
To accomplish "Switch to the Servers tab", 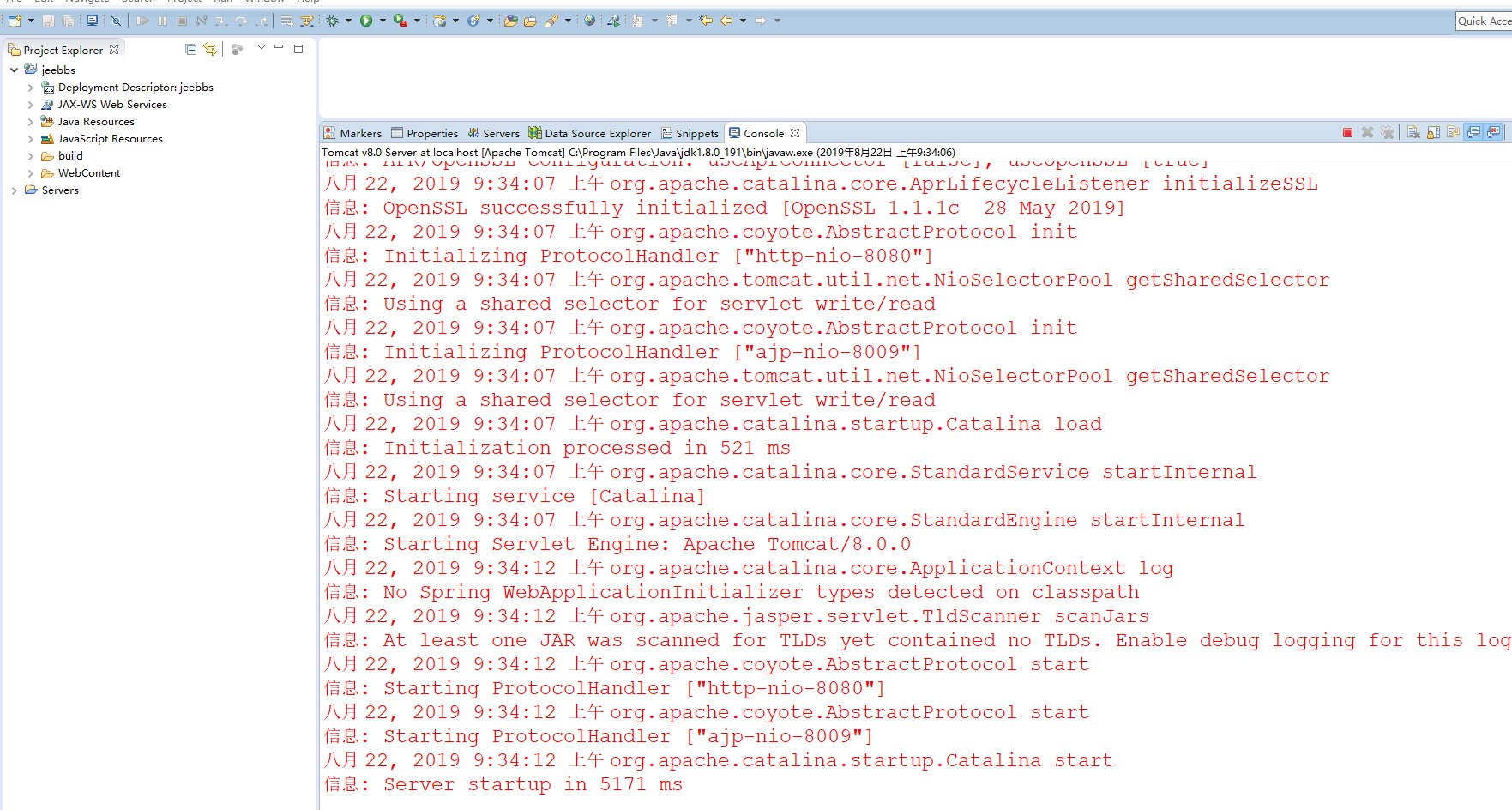I will click(494, 133).
